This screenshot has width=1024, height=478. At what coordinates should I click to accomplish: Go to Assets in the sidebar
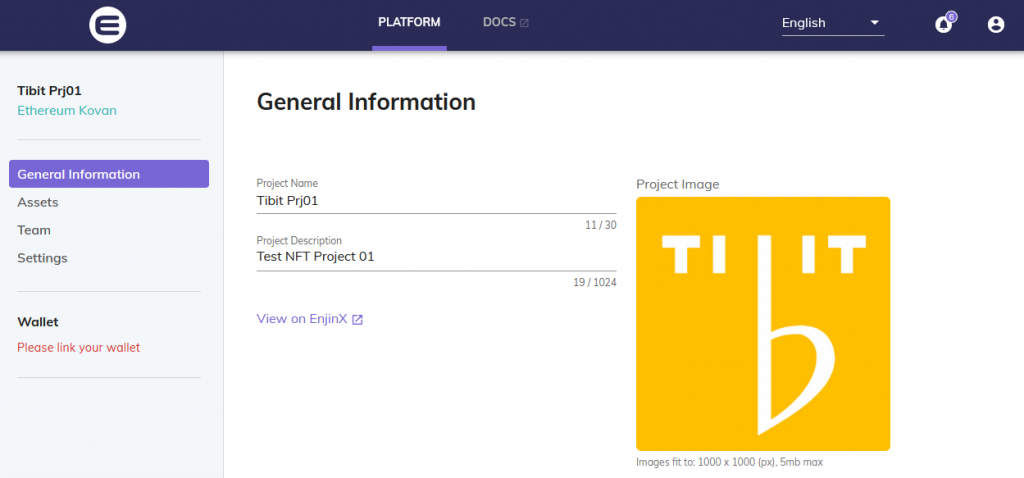(38, 202)
